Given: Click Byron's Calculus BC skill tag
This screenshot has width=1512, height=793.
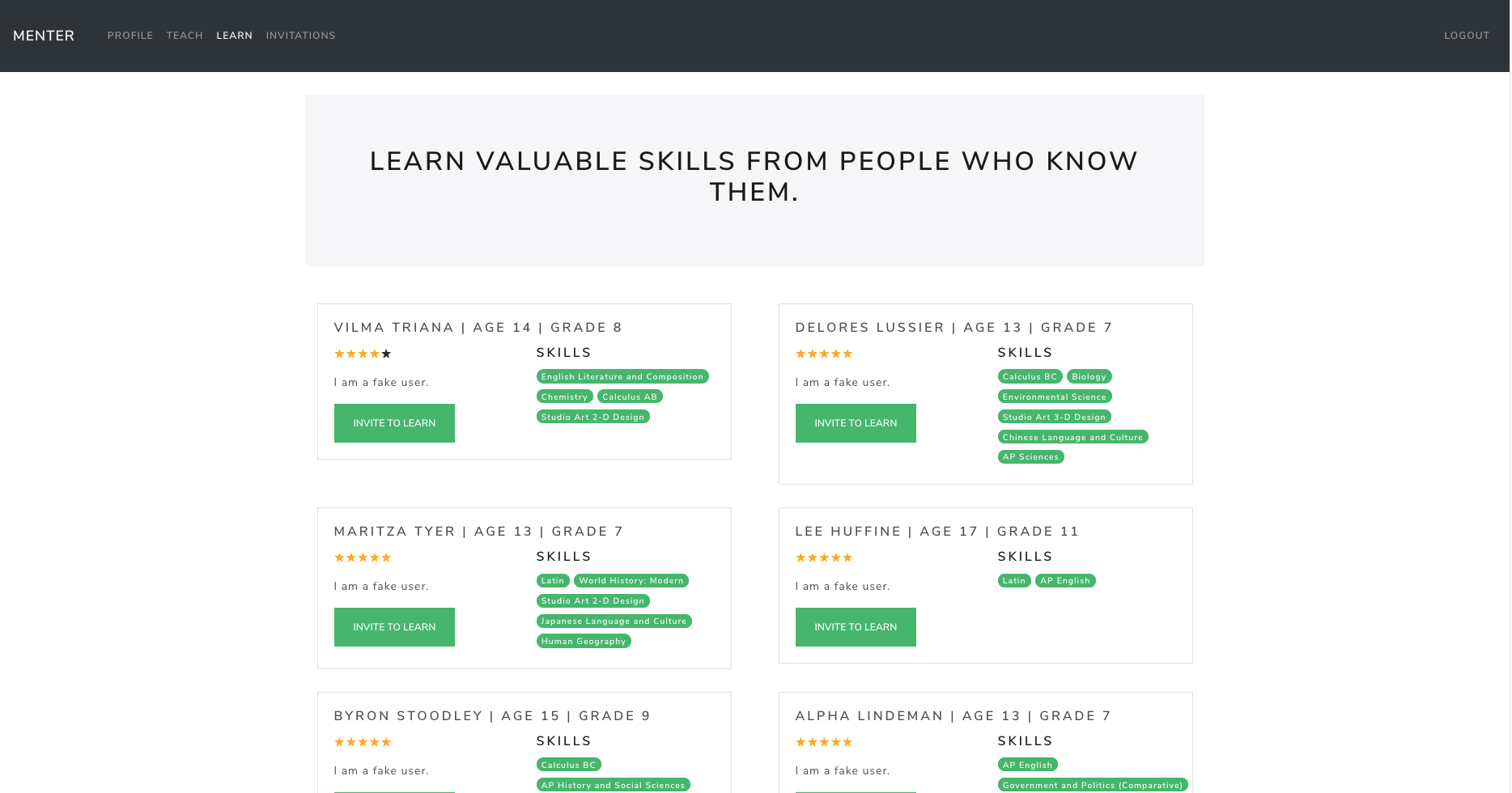Looking at the screenshot, I should pyautogui.click(x=568, y=765).
